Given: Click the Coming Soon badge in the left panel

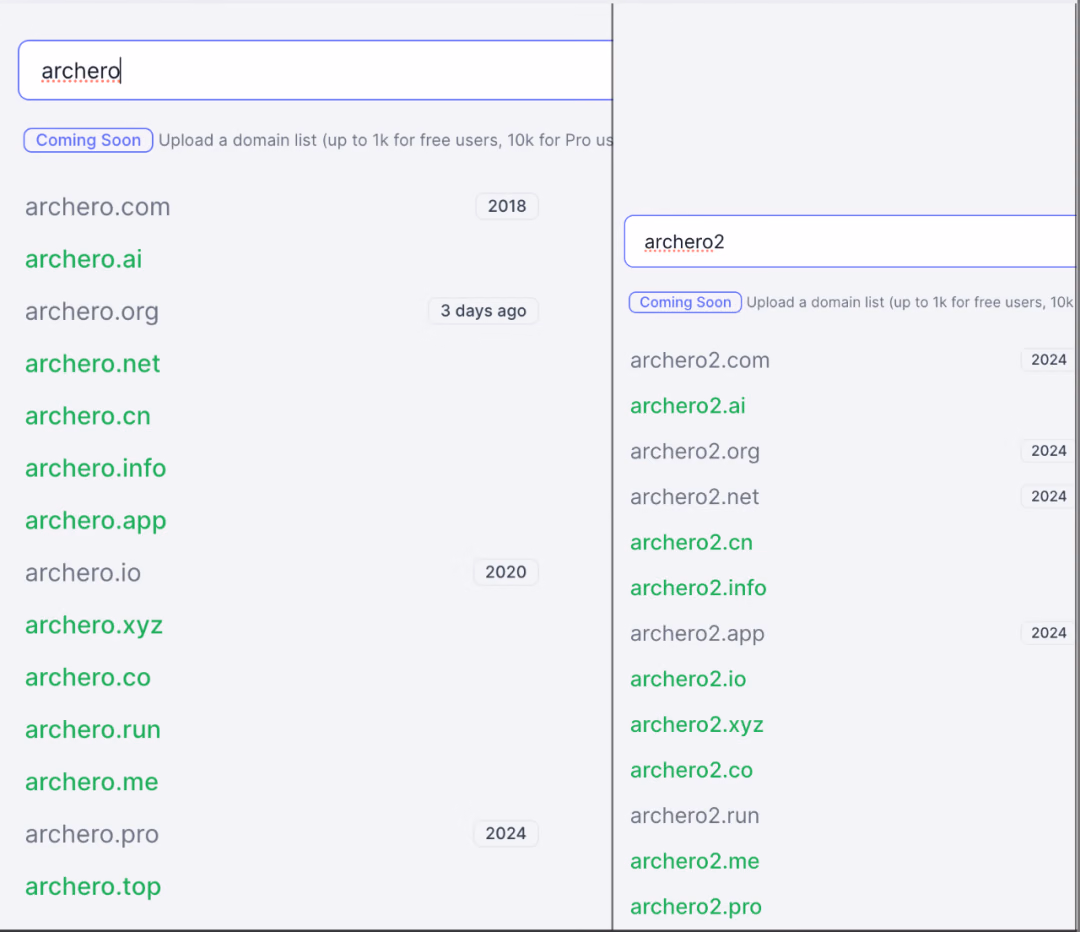Looking at the screenshot, I should (x=88, y=140).
